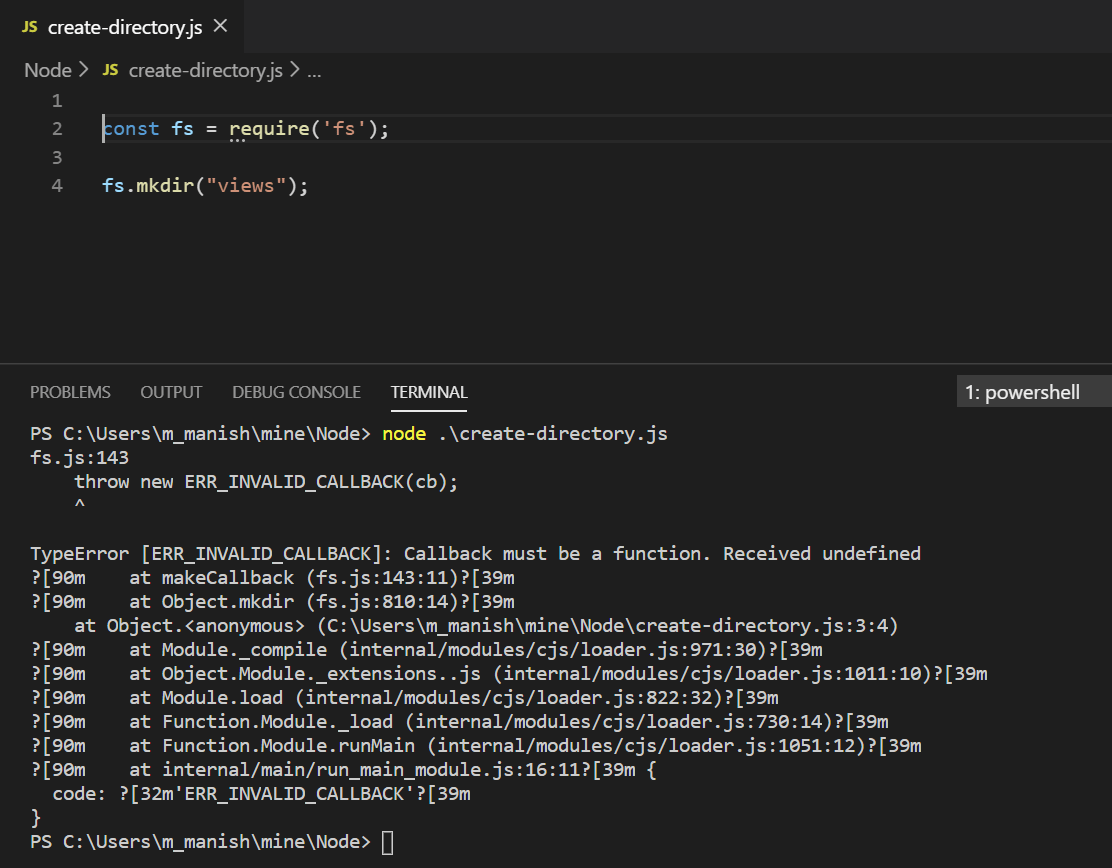Click the JS icon in the breadcrumb bar

[110, 70]
